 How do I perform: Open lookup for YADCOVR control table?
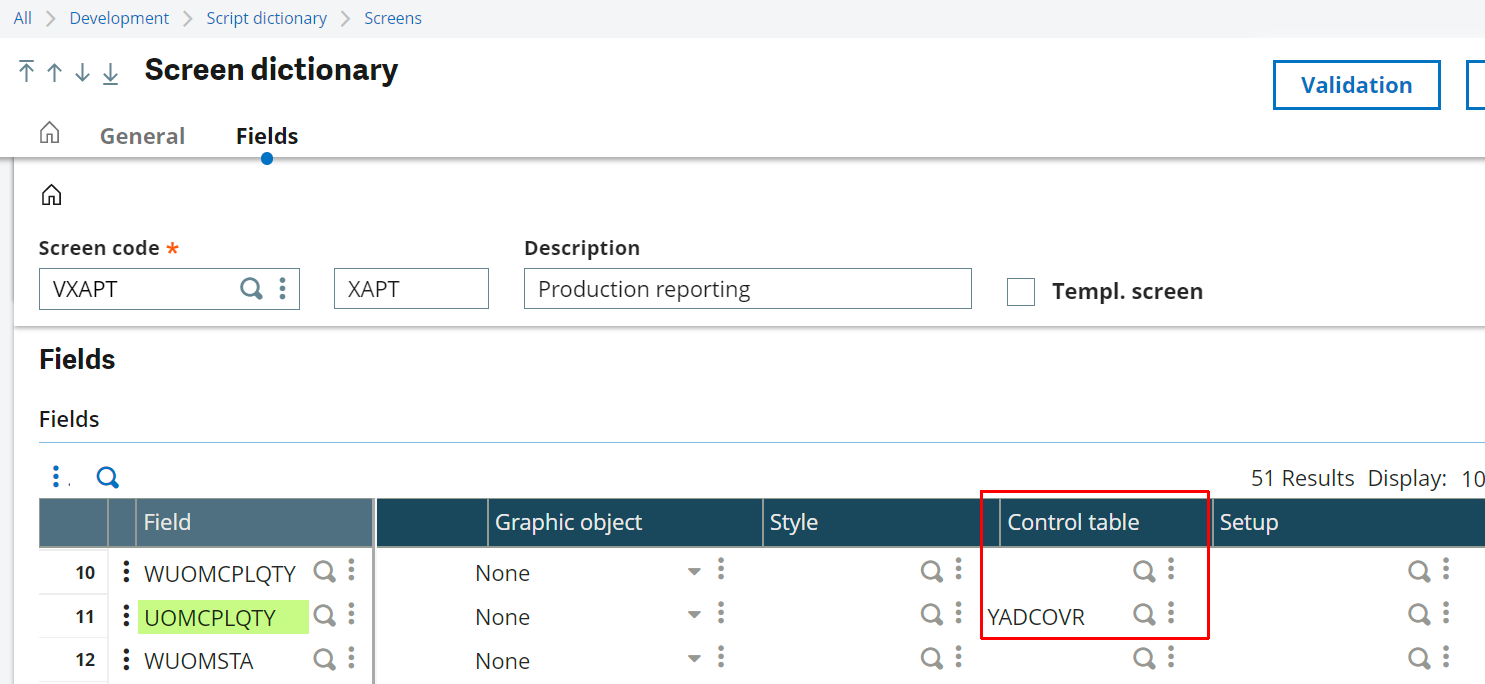(x=1144, y=616)
